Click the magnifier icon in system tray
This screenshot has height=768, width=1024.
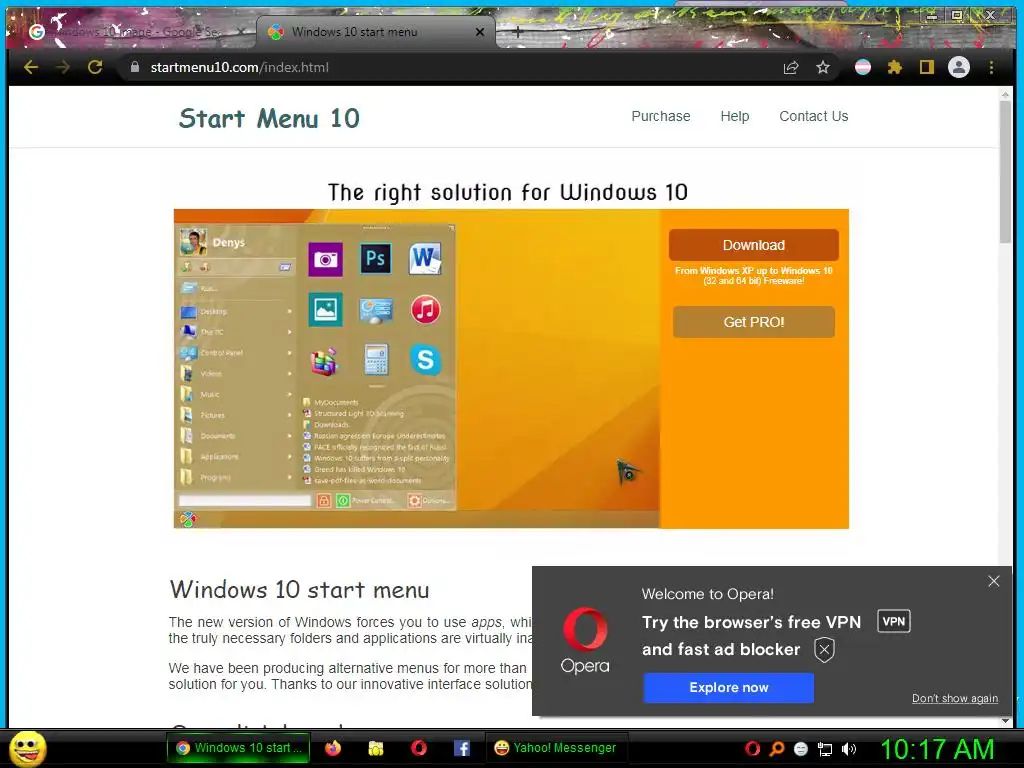[777, 749]
